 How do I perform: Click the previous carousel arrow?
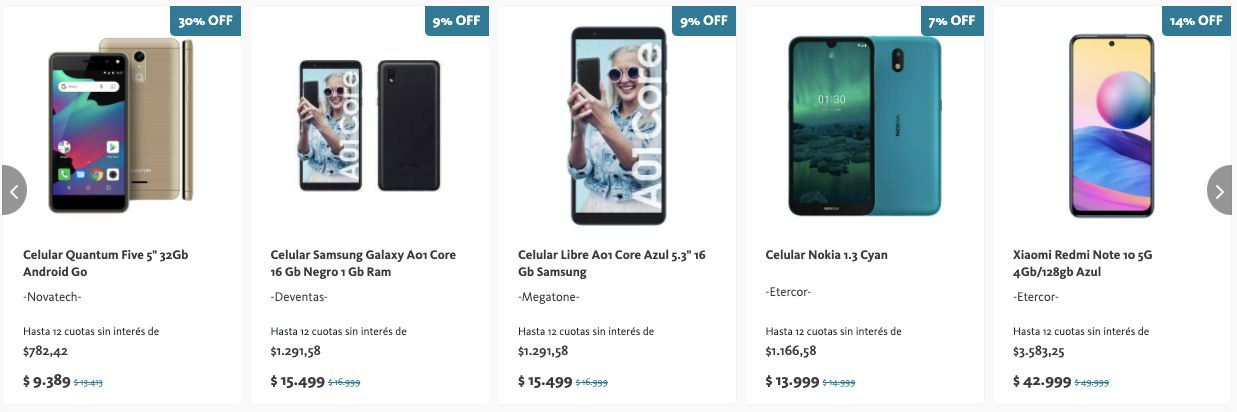(13, 190)
